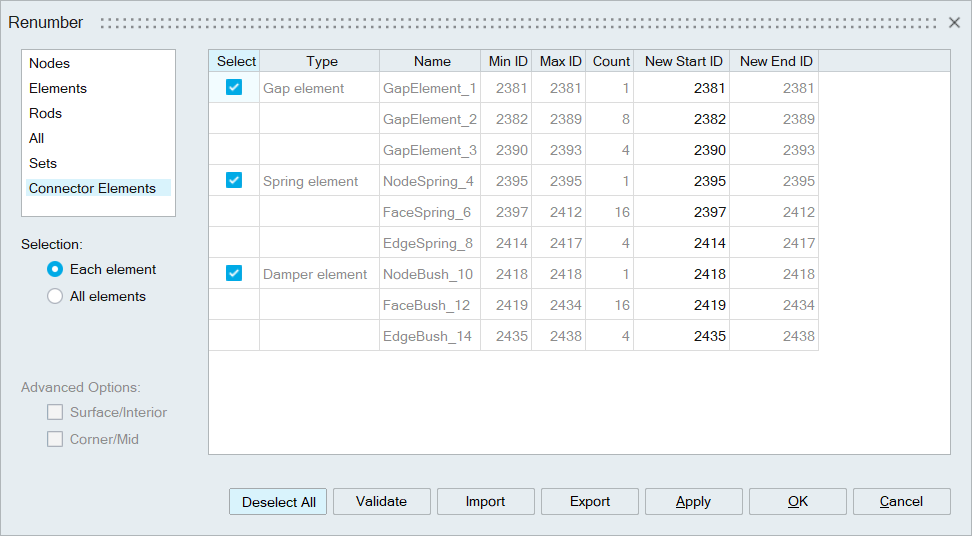
Task: Edit New Start ID for GapElement_1
Action: tap(684, 88)
